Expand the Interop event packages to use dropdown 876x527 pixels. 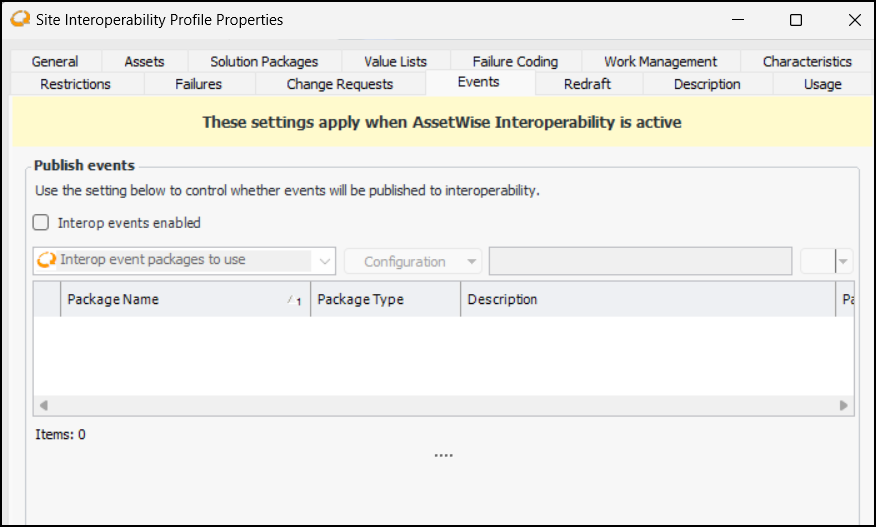click(x=324, y=261)
